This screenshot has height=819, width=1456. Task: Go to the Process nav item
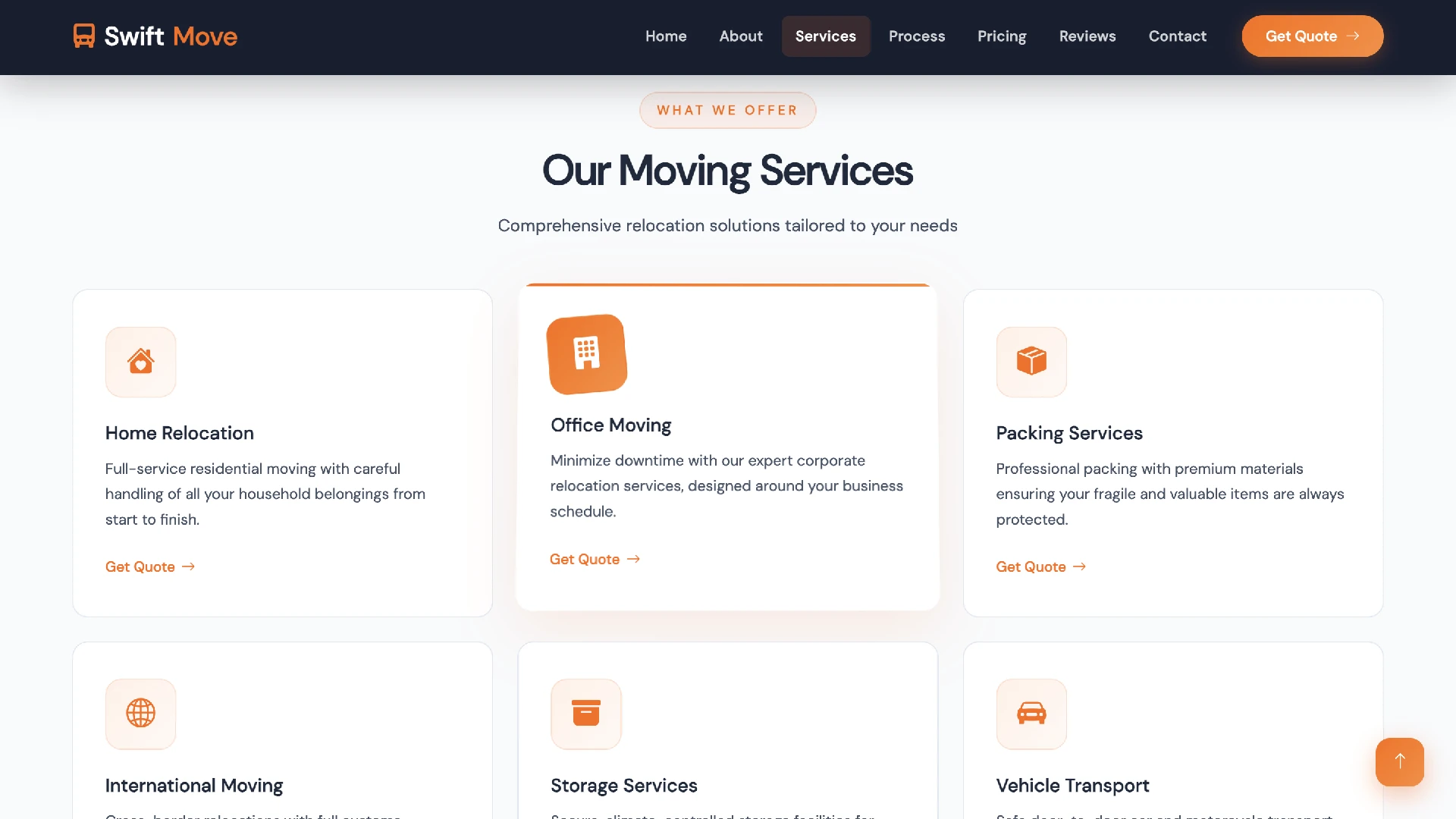(917, 36)
